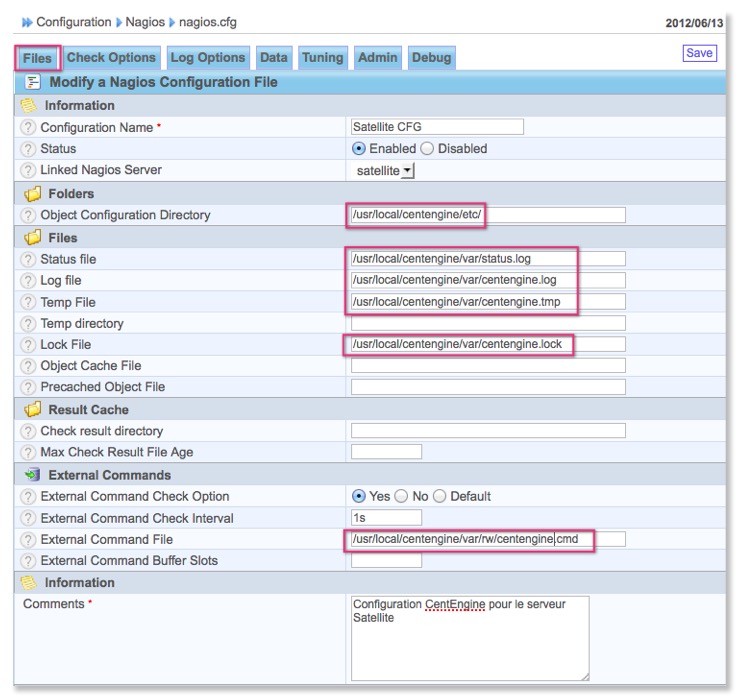Click help icon beside Configuration Name
736x696 pixels.
(x=27, y=127)
